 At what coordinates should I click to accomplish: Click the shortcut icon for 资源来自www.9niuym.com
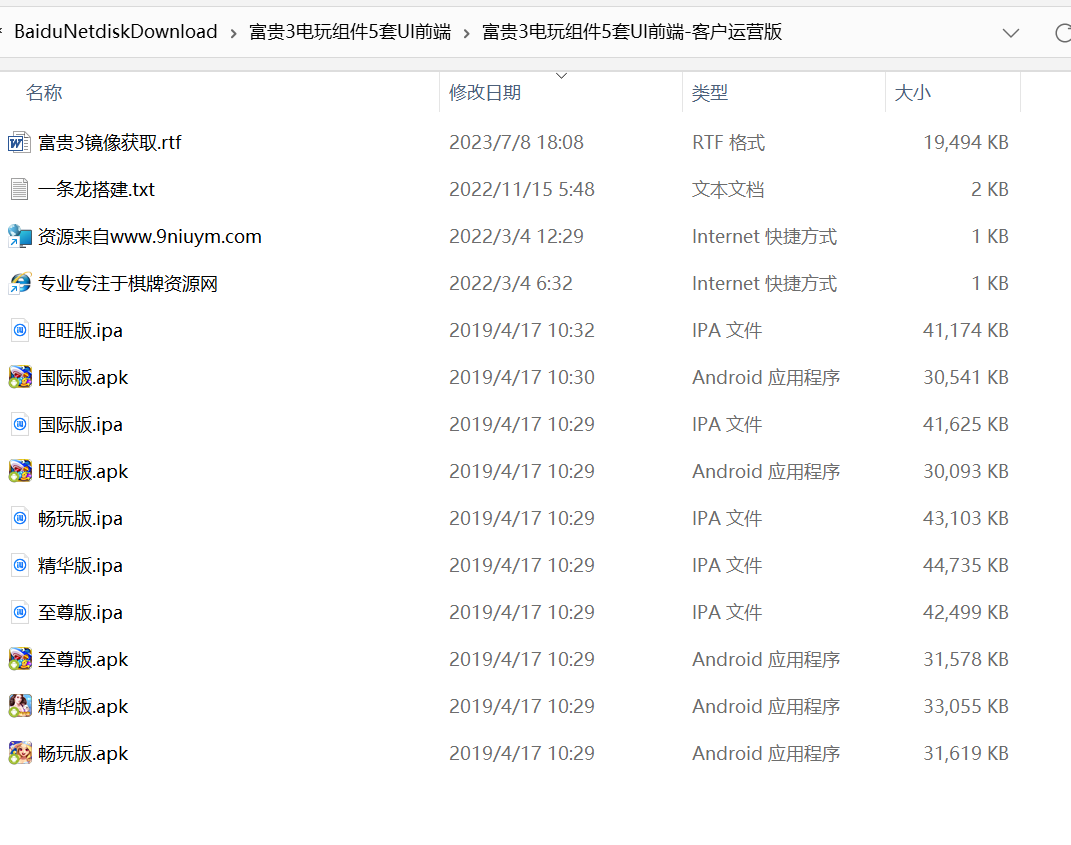click(19, 237)
